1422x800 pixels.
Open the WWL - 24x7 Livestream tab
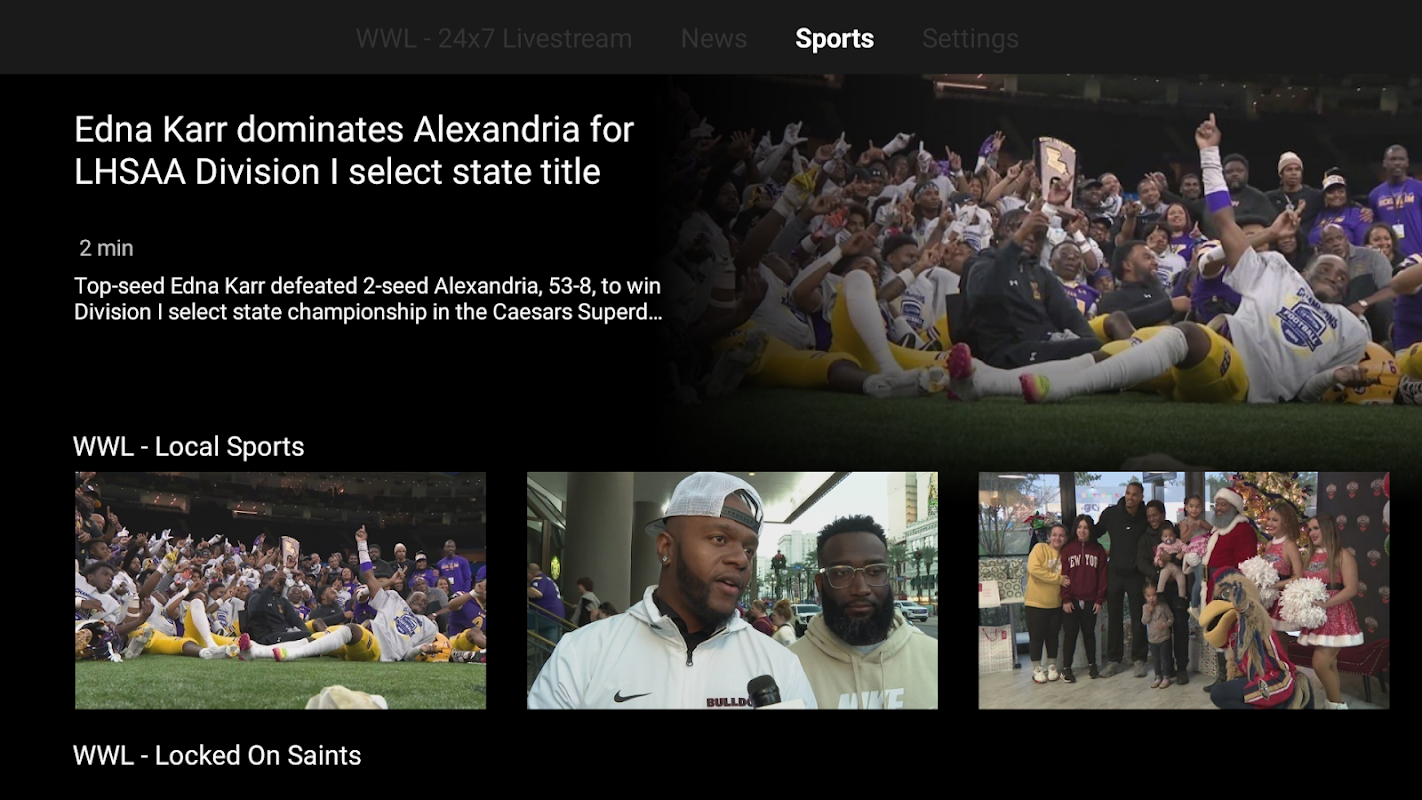coord(494,39)
